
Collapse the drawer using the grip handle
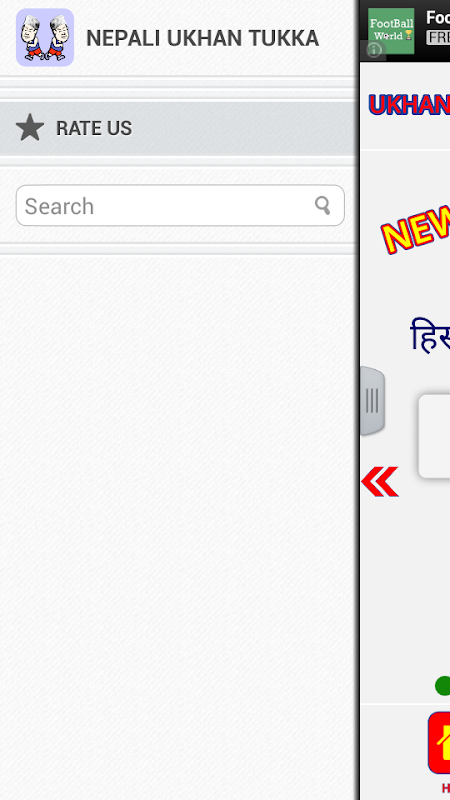pyautogui.click(x=372, y=401)
